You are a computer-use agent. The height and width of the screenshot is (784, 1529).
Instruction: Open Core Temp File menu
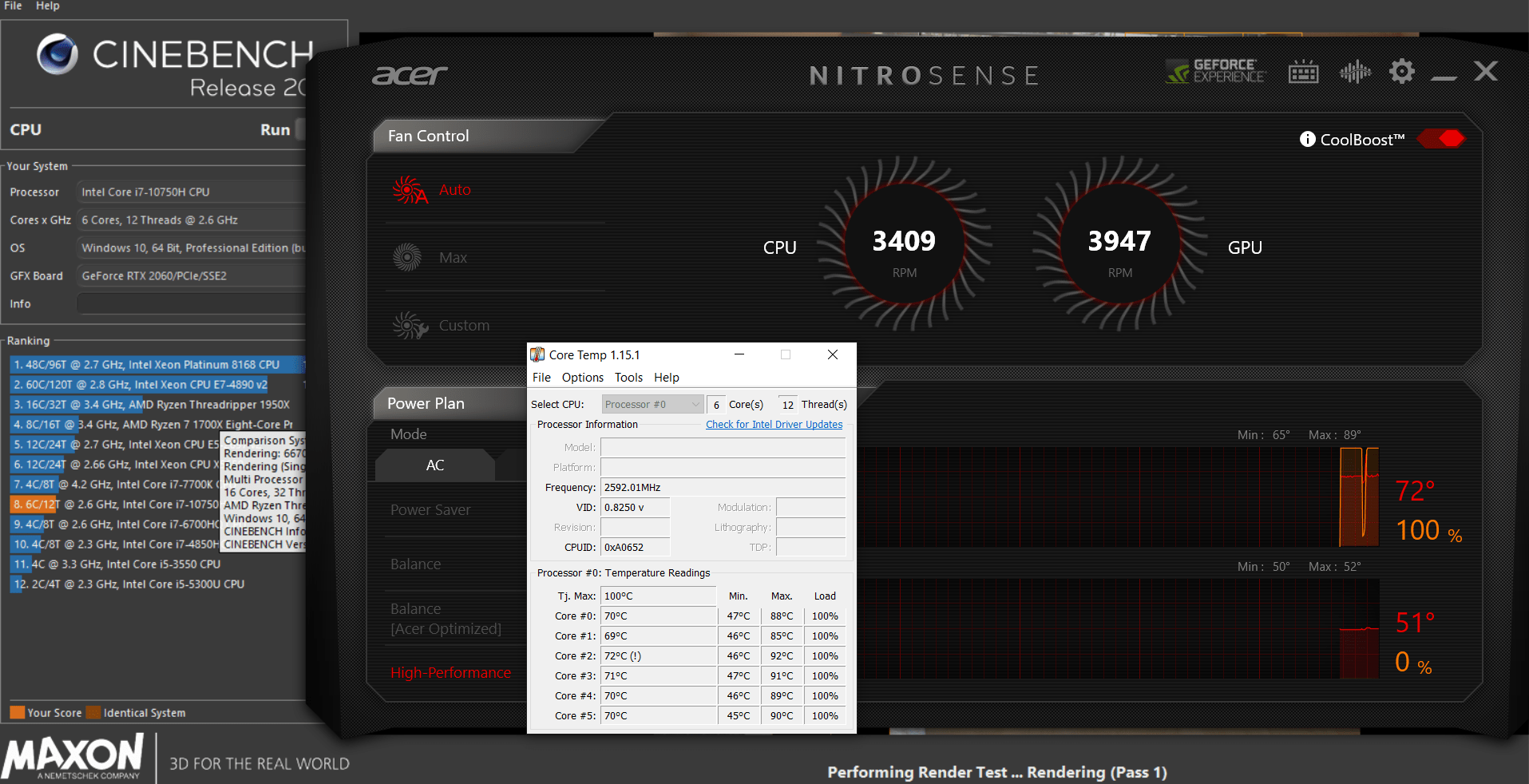[x=541, y=378]
